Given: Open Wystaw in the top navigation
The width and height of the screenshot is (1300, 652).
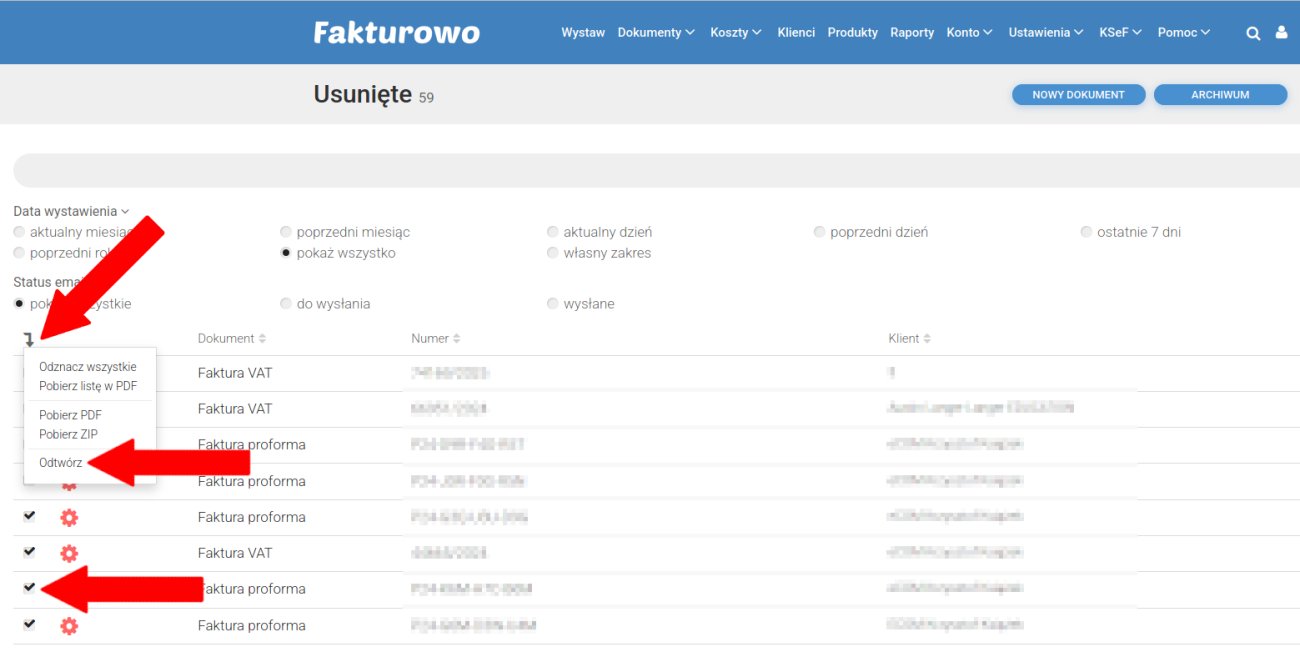Looking at the screenshot, I should 583,32.
